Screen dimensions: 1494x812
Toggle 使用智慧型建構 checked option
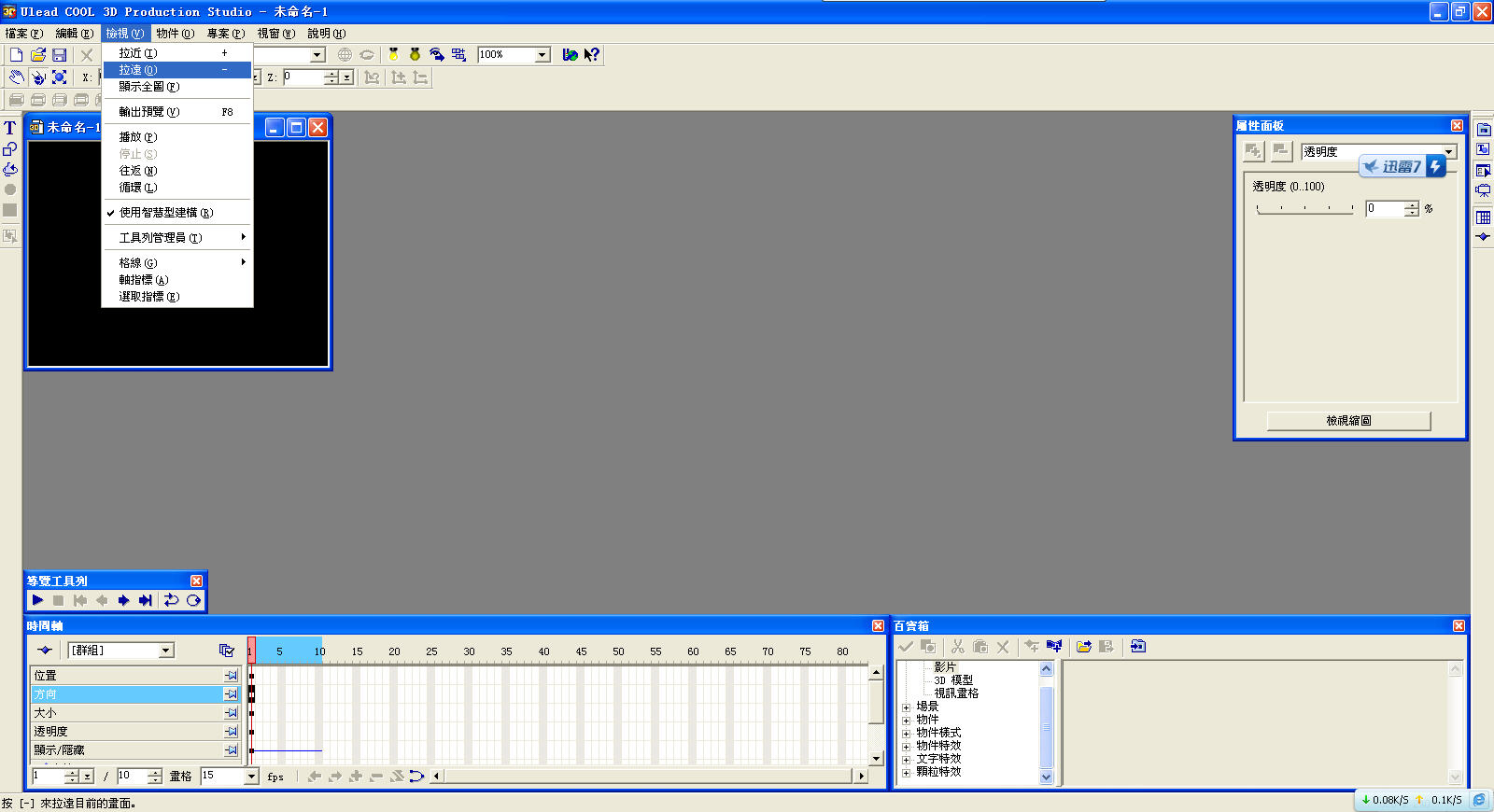166,213
